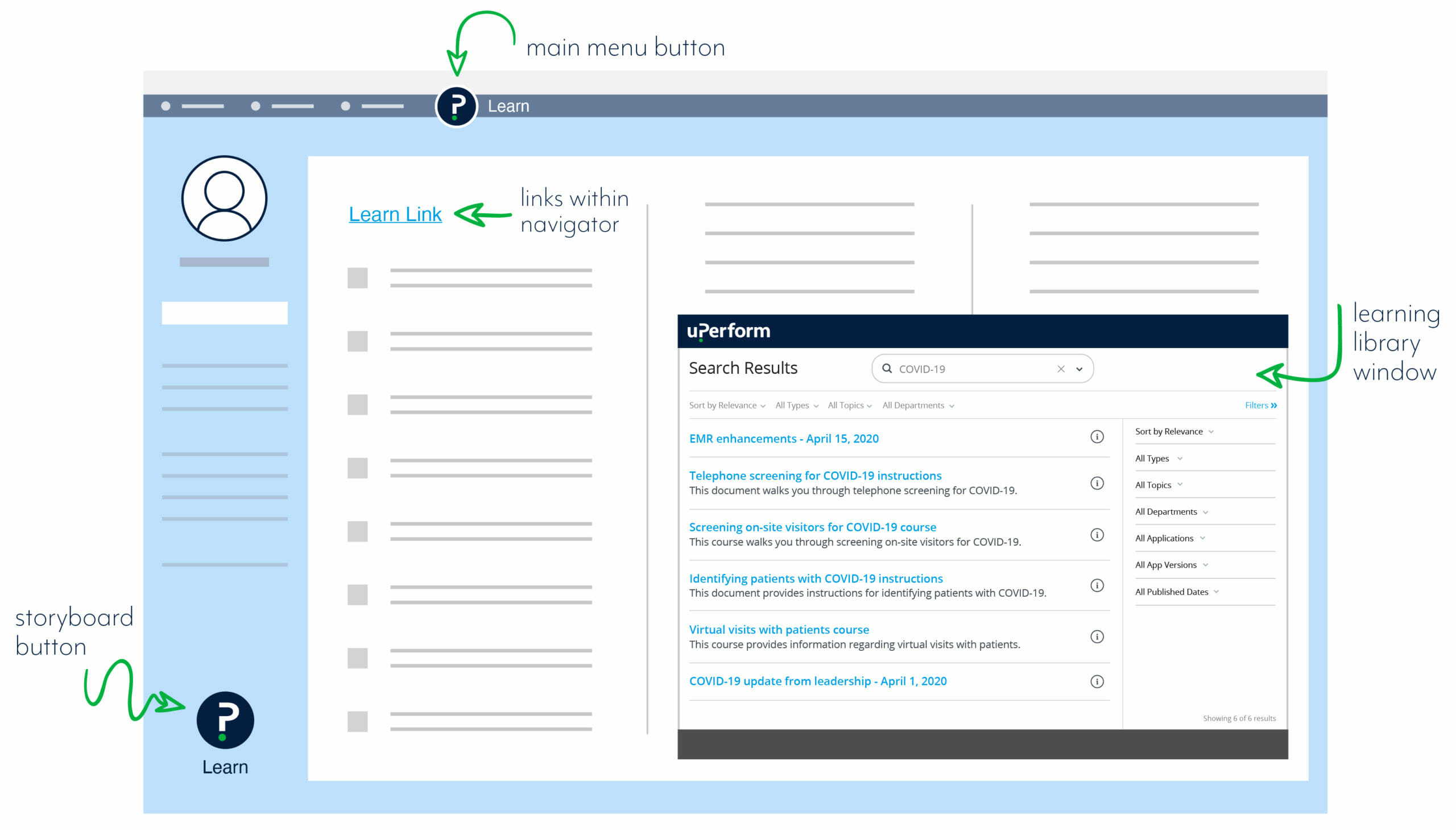Open All Topics in the side filter panel
The width and height of the screenshot is (1456, 830).
click(1158, 485)
